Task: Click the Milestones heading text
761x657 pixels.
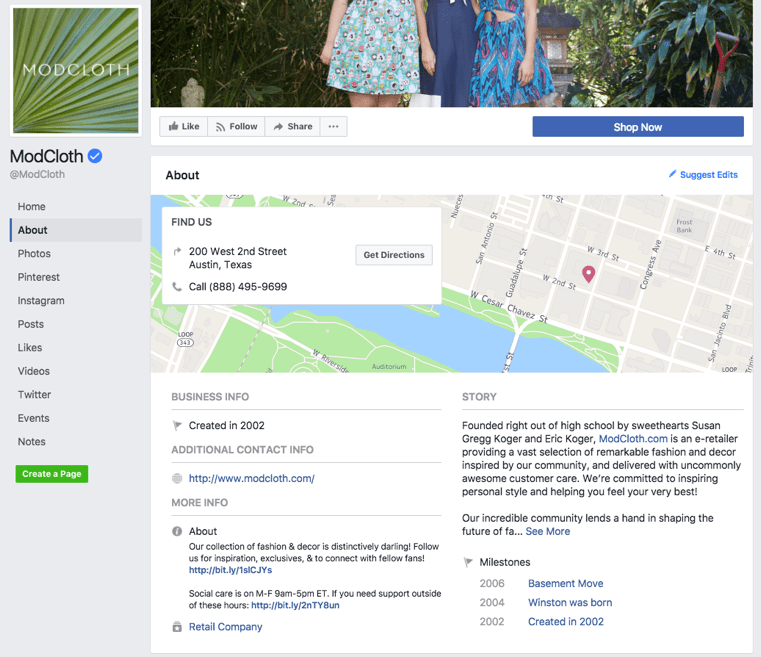Action: [x=505, y=562]
